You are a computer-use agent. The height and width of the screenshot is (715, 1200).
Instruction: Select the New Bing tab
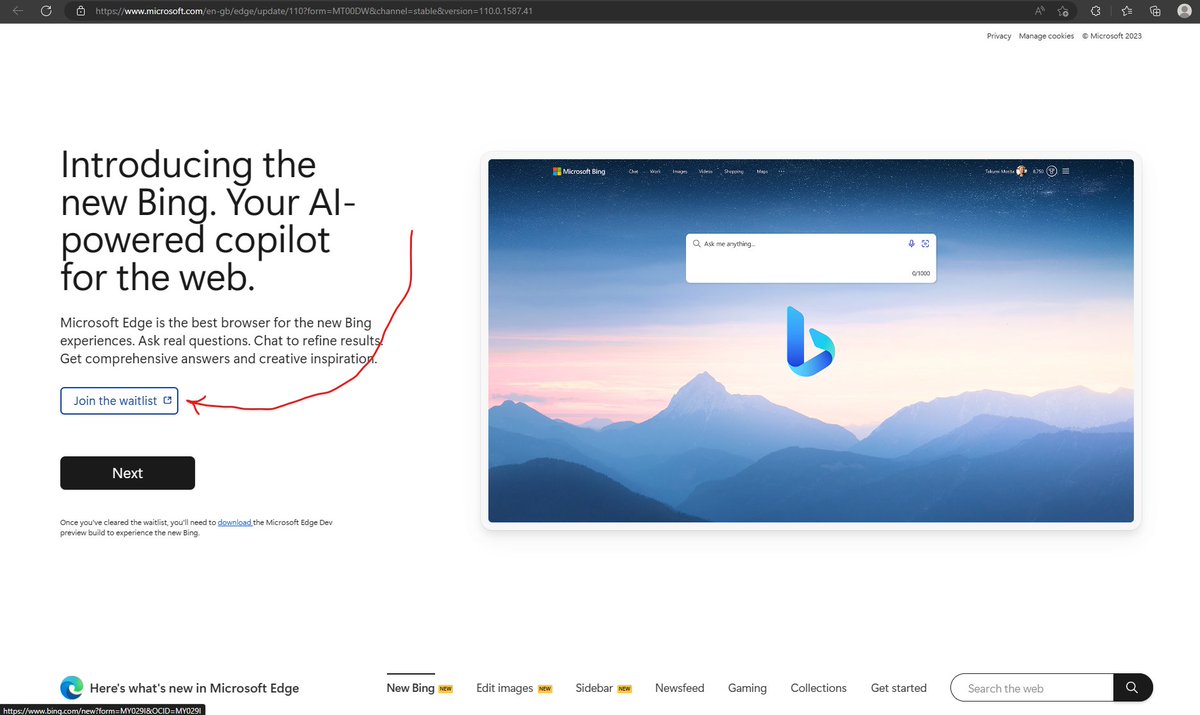[x=420, y=688]
